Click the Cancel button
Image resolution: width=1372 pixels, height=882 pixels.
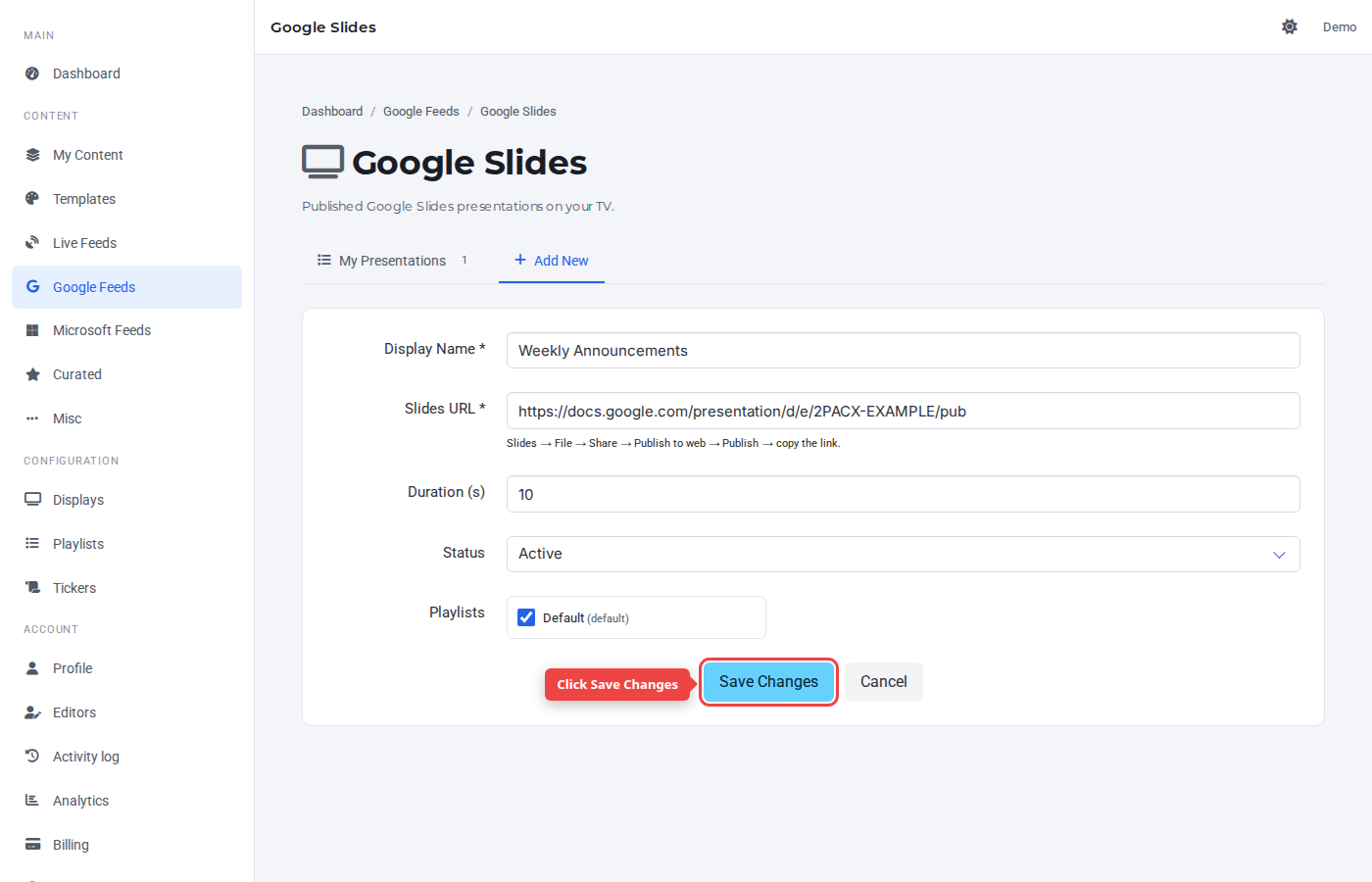coord(884,682)
